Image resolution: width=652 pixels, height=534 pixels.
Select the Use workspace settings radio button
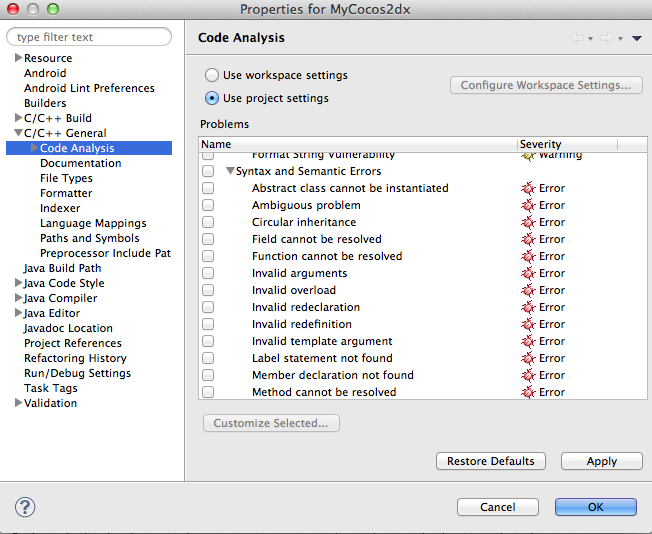(x=212, y=75)
